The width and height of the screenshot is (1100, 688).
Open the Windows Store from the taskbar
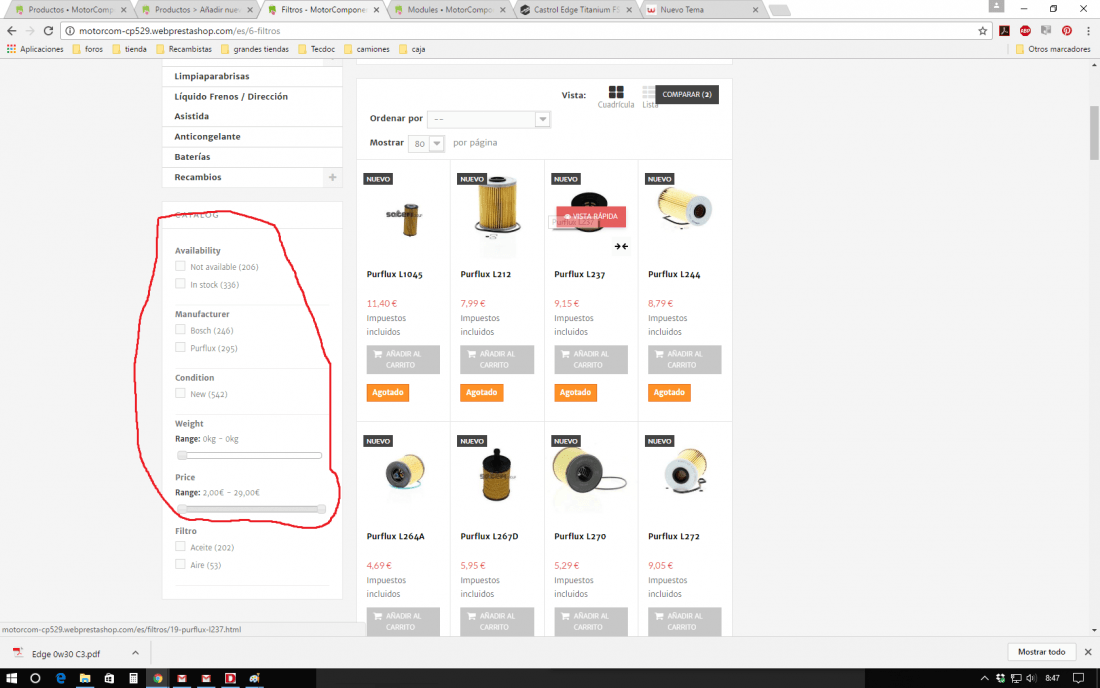point(109,678)
